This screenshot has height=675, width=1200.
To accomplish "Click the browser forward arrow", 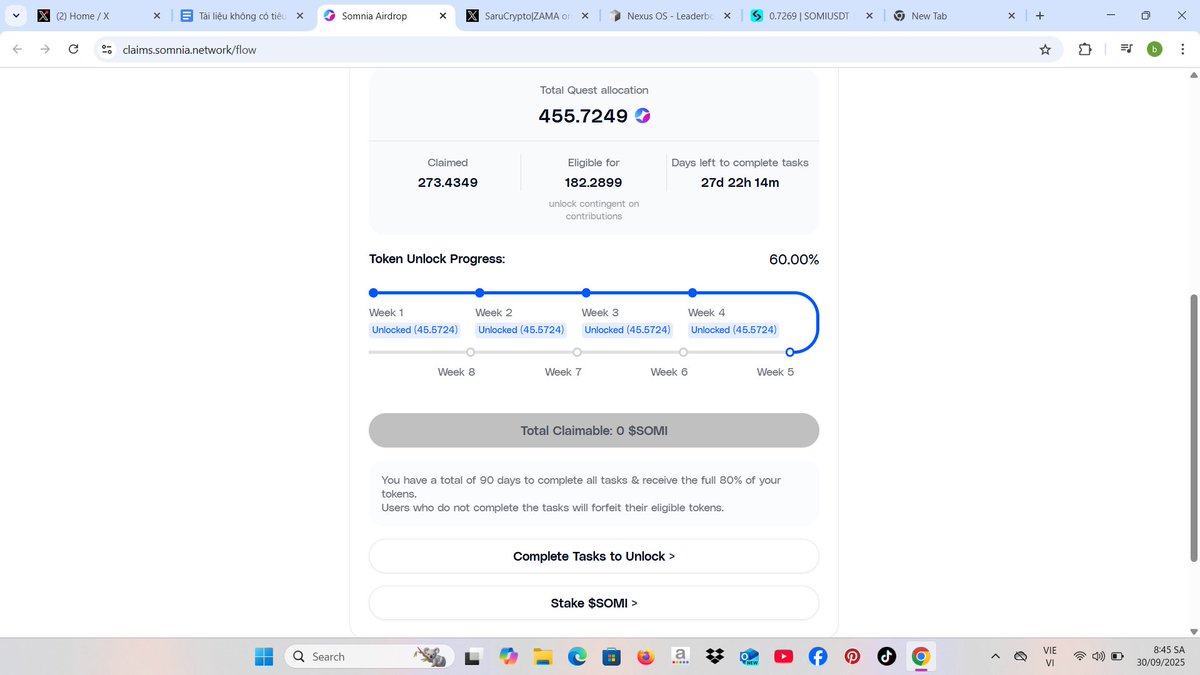I will pos(45,49).
